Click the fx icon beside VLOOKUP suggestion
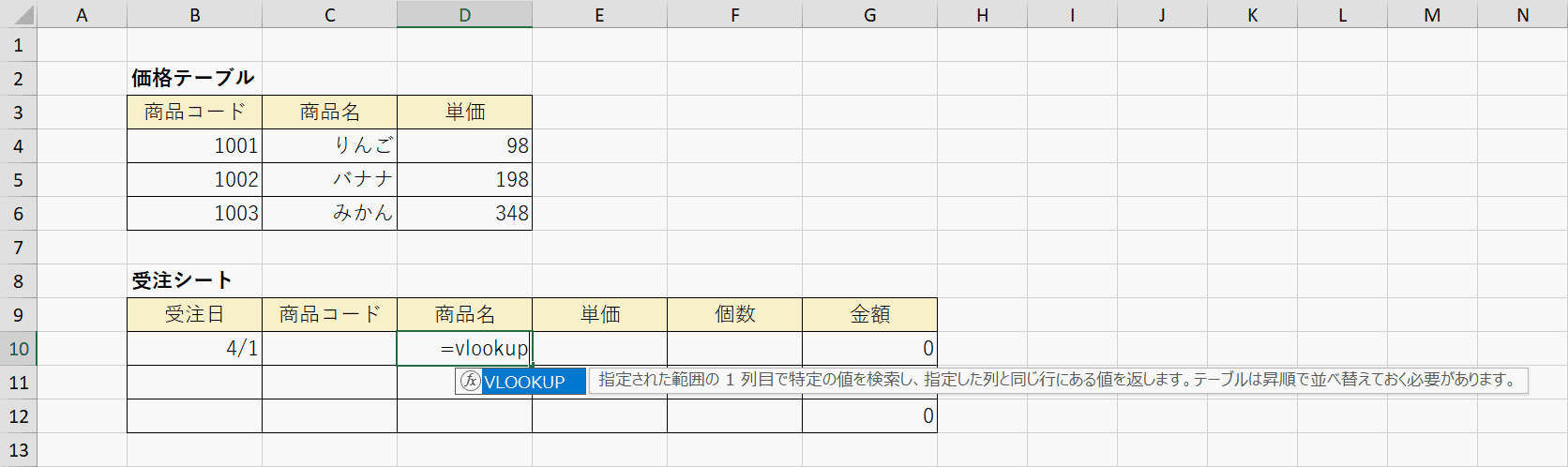The width and height of the screenshot is (1568, 467). click(x=470, y=382)
